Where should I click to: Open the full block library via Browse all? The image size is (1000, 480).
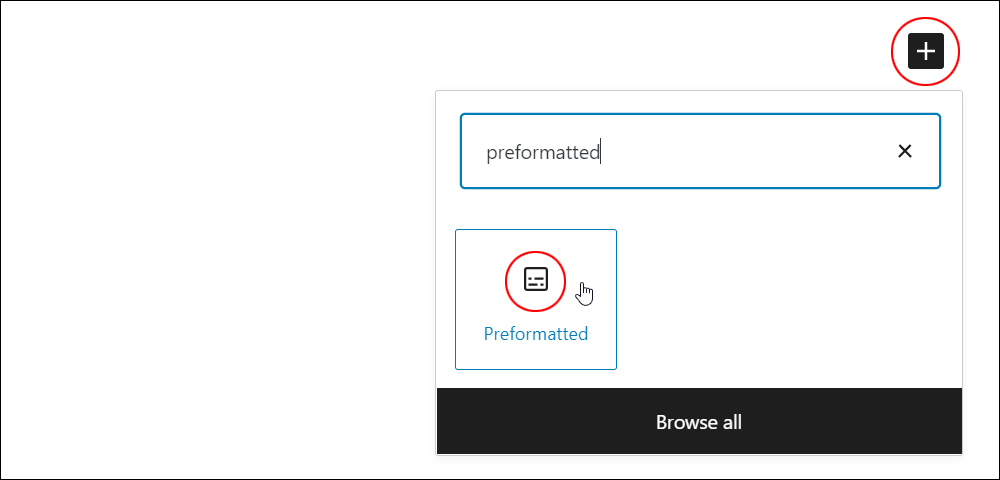point(699,421)
